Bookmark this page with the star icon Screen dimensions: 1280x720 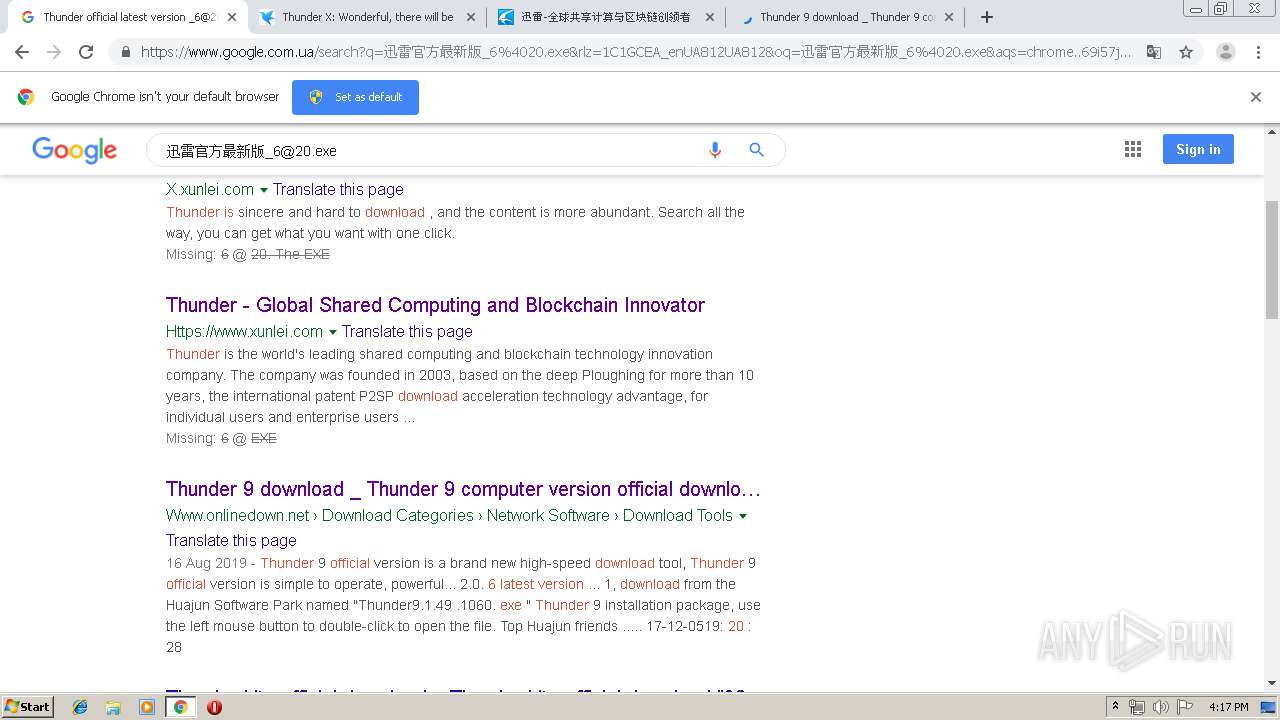pyautogui.click(x=1186, y=52)
